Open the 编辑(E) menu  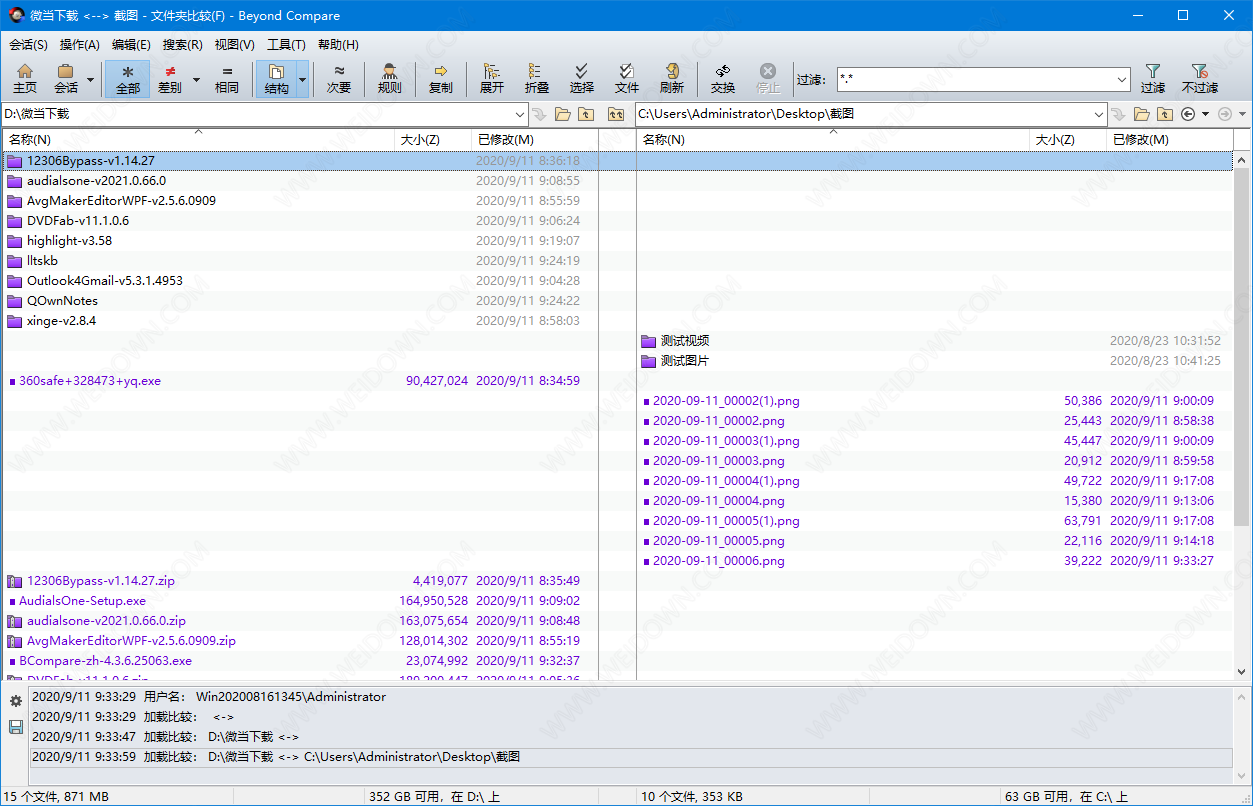coord(131,45)
